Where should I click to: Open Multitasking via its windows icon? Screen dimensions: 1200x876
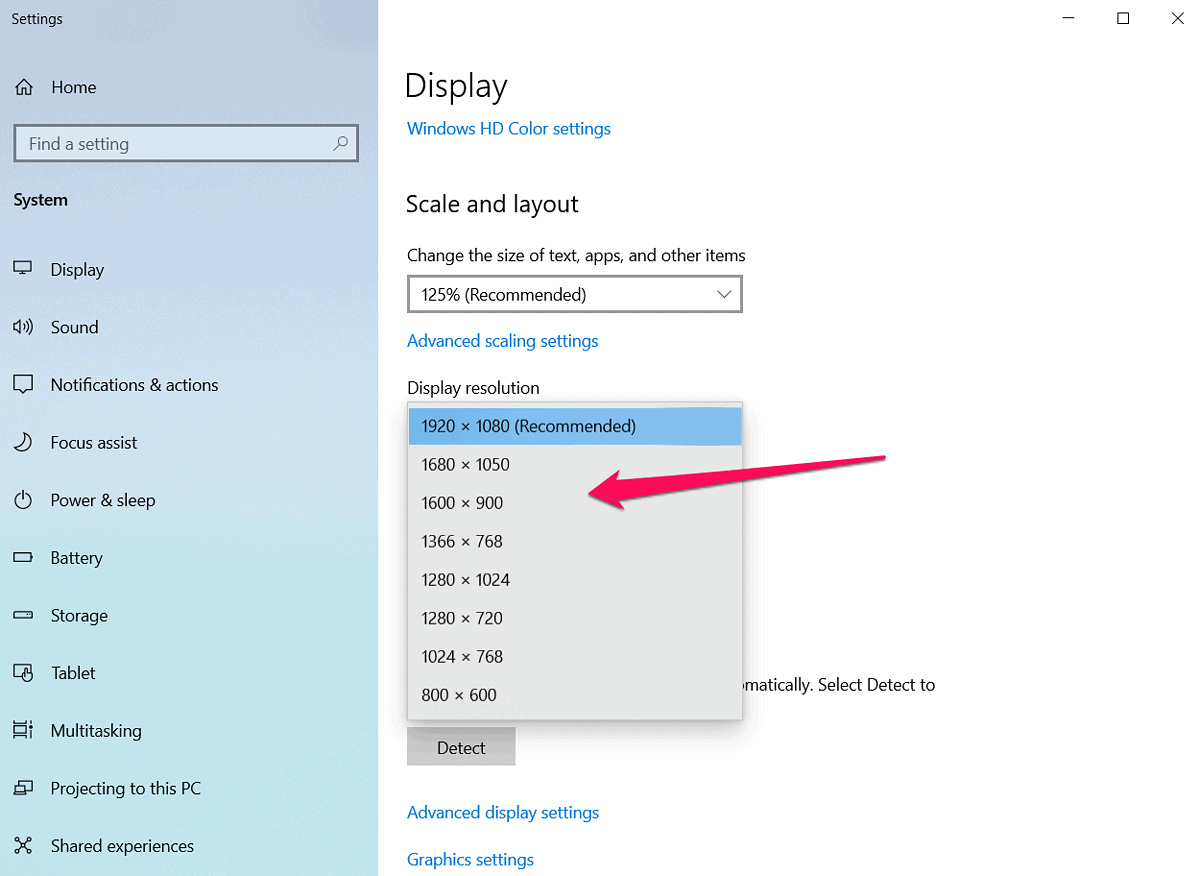pos(24,731)
